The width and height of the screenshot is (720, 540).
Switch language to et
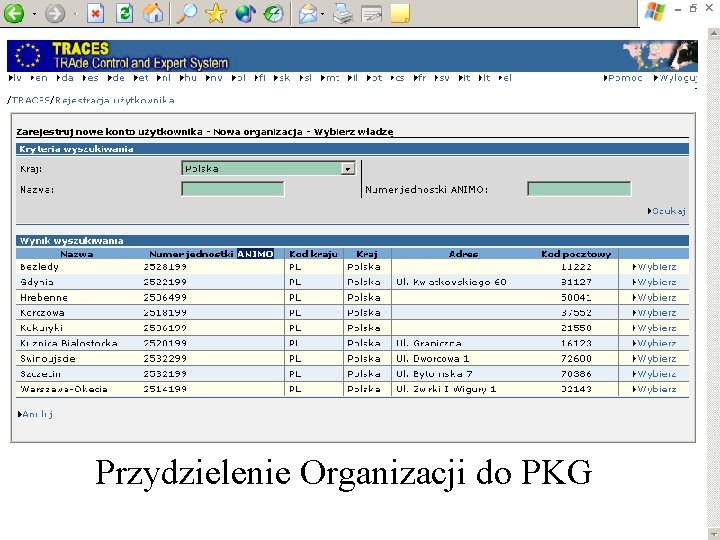(x=141, y=78)
